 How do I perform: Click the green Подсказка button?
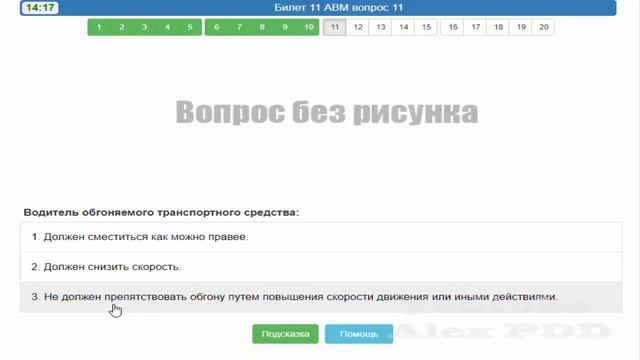pyautogui.click(x=285, y=334)
